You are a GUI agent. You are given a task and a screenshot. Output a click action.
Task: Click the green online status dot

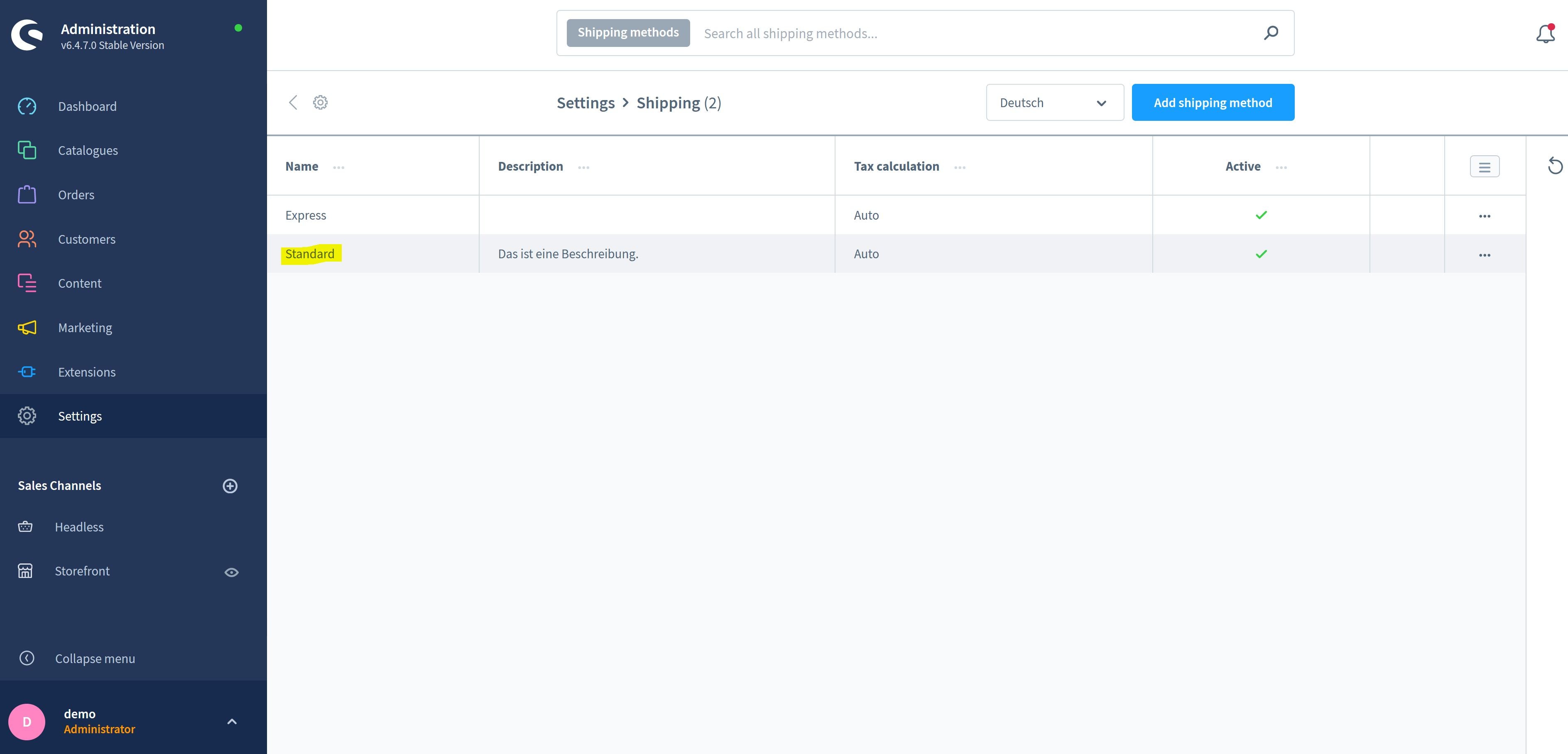coord(239,27)
